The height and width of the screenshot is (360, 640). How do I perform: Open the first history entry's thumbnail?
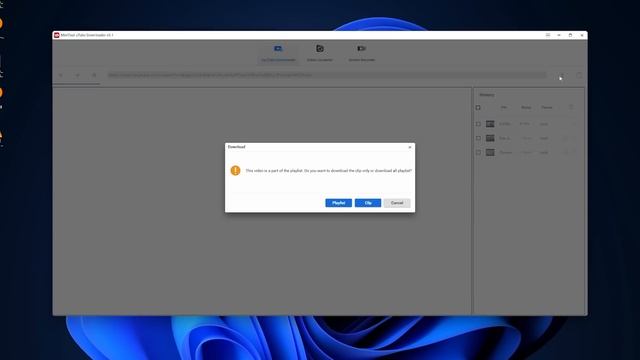point(490,124)
